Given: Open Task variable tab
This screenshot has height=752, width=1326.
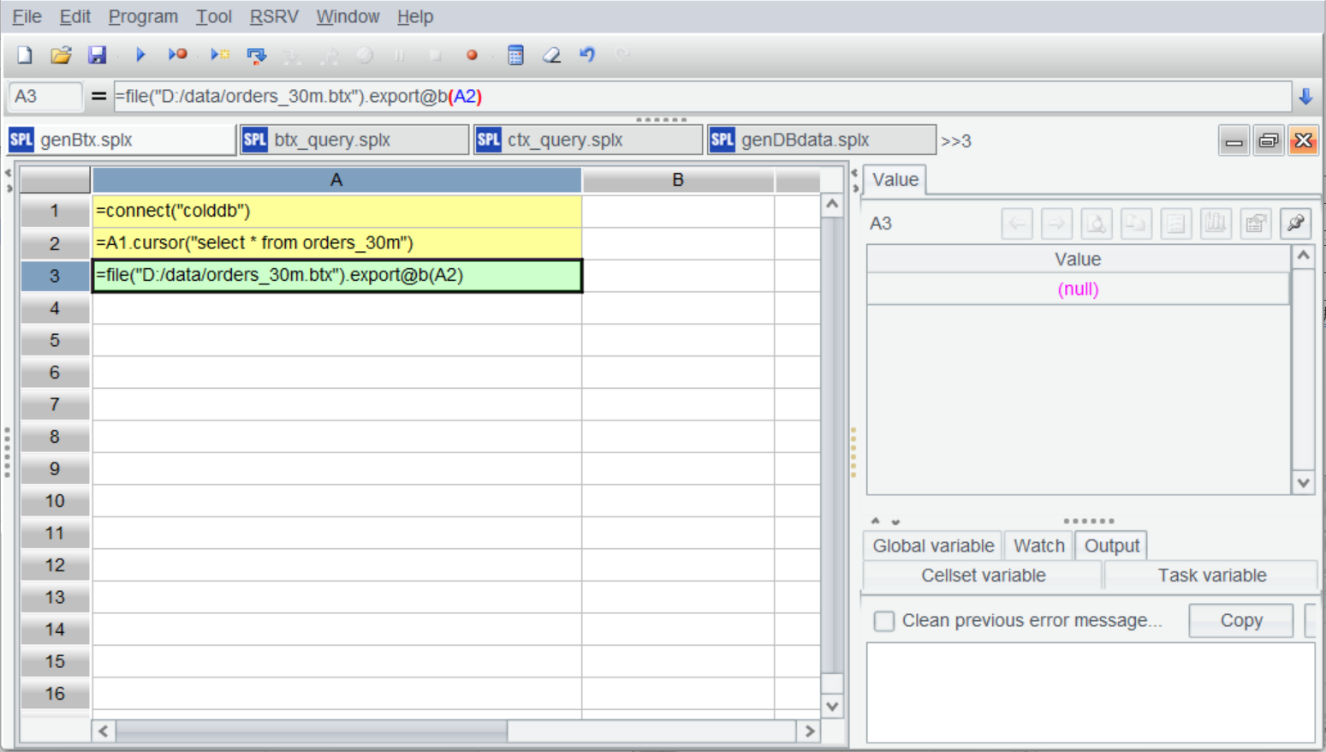Looking at the screenshot, I should pyautogui.click(x=1212, y=576).
